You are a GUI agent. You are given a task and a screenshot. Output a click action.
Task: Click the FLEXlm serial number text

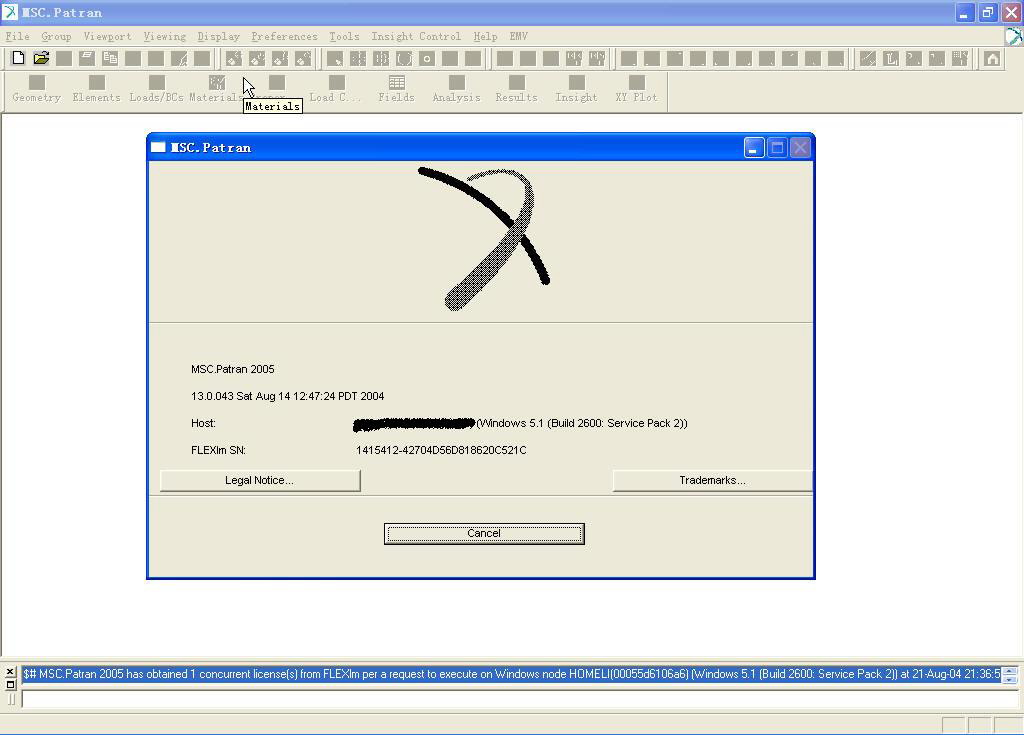(441, 450)
